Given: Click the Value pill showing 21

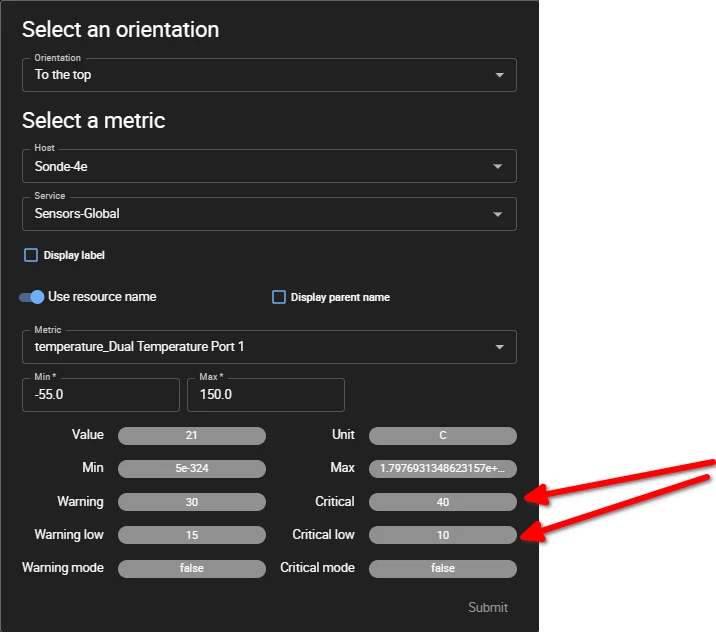Looking at the screenshot, I should [x=192, y=436].
